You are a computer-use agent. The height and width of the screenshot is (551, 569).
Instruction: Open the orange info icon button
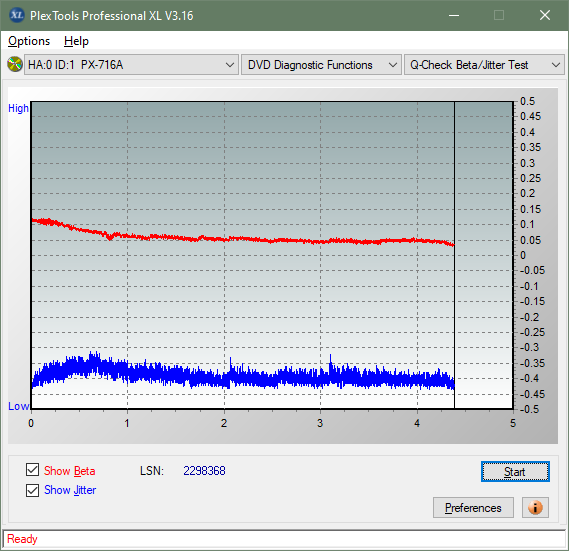535,507
